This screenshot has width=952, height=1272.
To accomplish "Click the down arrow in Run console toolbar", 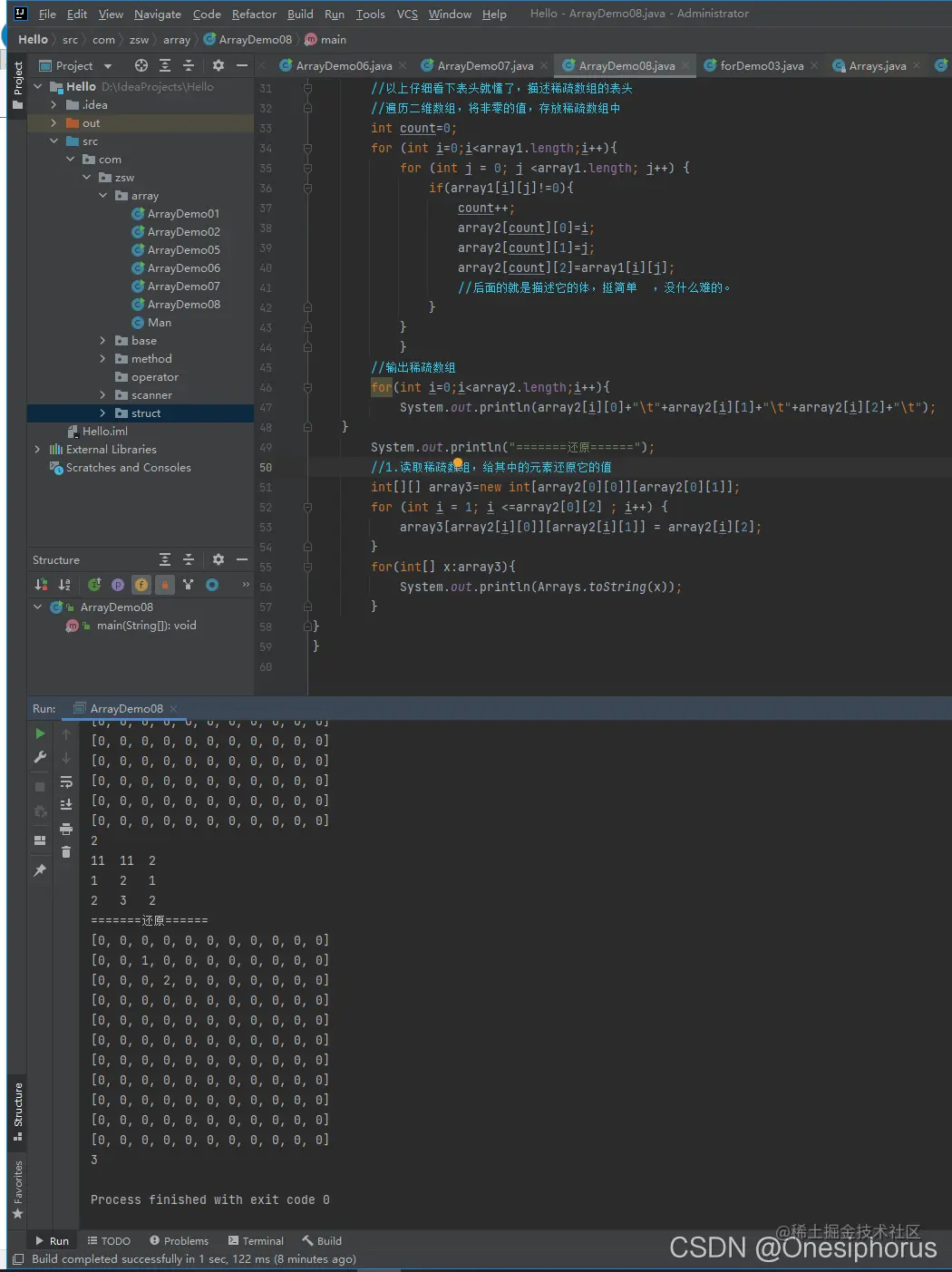I will pyautogui.click(x=66, y=757).
